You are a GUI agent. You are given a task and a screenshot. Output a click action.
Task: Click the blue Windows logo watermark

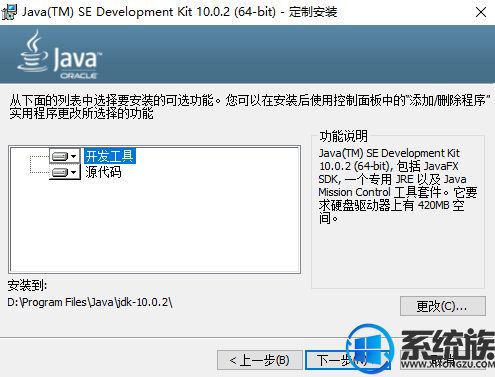point(370,349)
